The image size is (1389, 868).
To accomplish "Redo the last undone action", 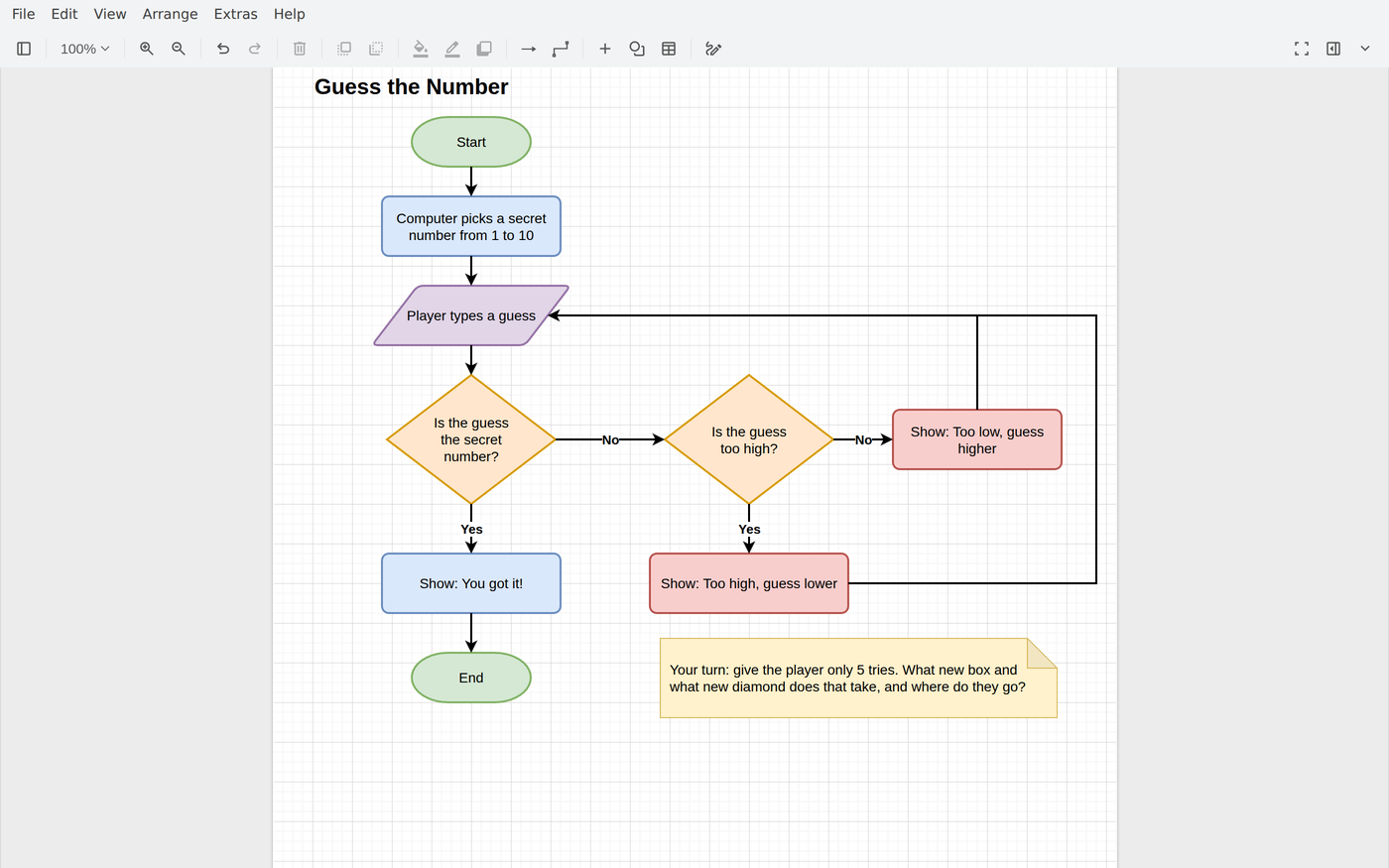I will 255,49.
